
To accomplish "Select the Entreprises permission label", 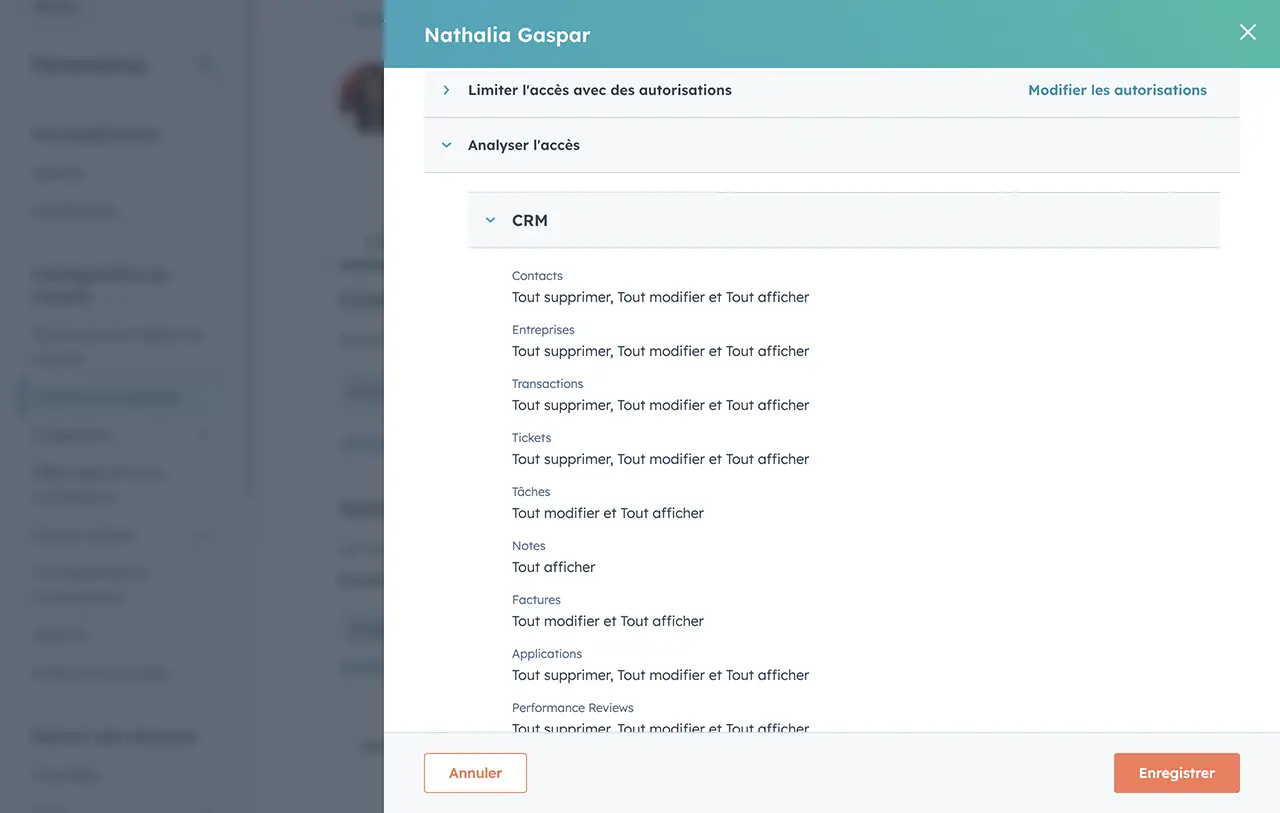I will (x=543, y=330).
